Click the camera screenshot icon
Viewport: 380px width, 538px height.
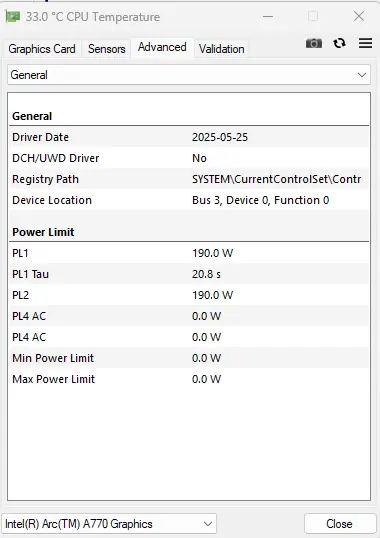pyautogui.click(x=313, y=43)
